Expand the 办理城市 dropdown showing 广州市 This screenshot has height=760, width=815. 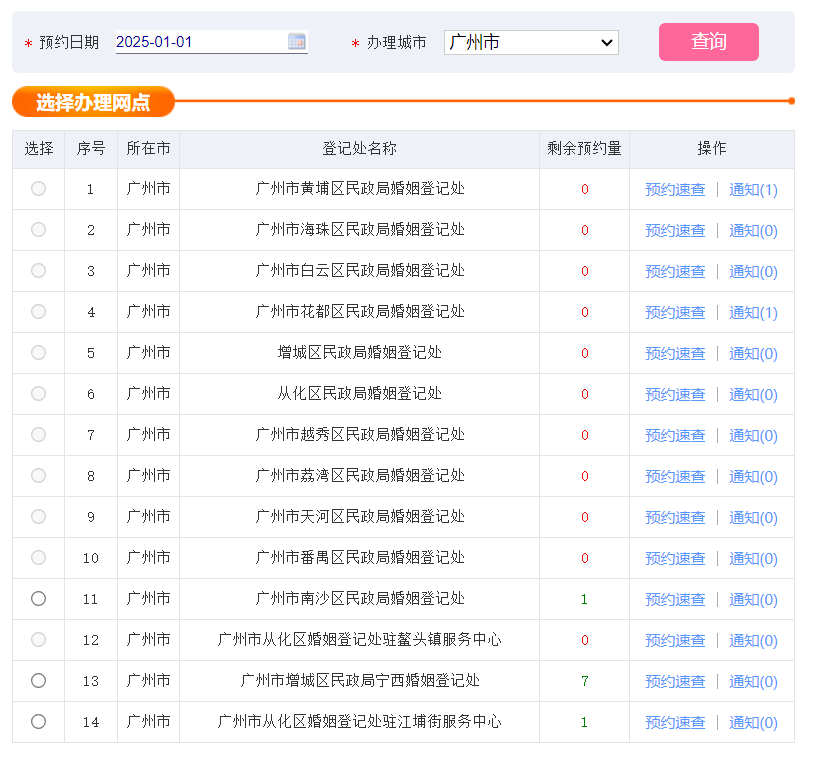(531, 42)
